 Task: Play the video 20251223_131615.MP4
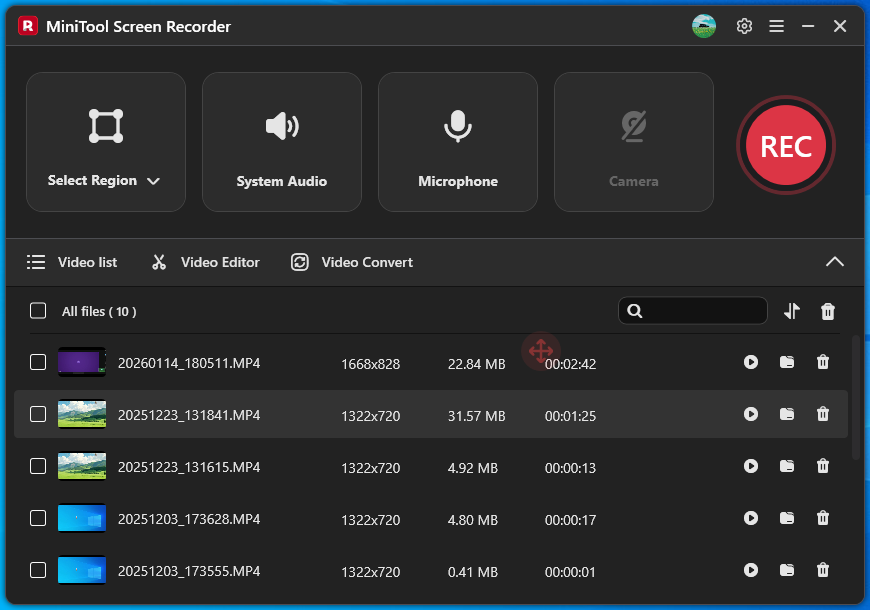point(751,466)
